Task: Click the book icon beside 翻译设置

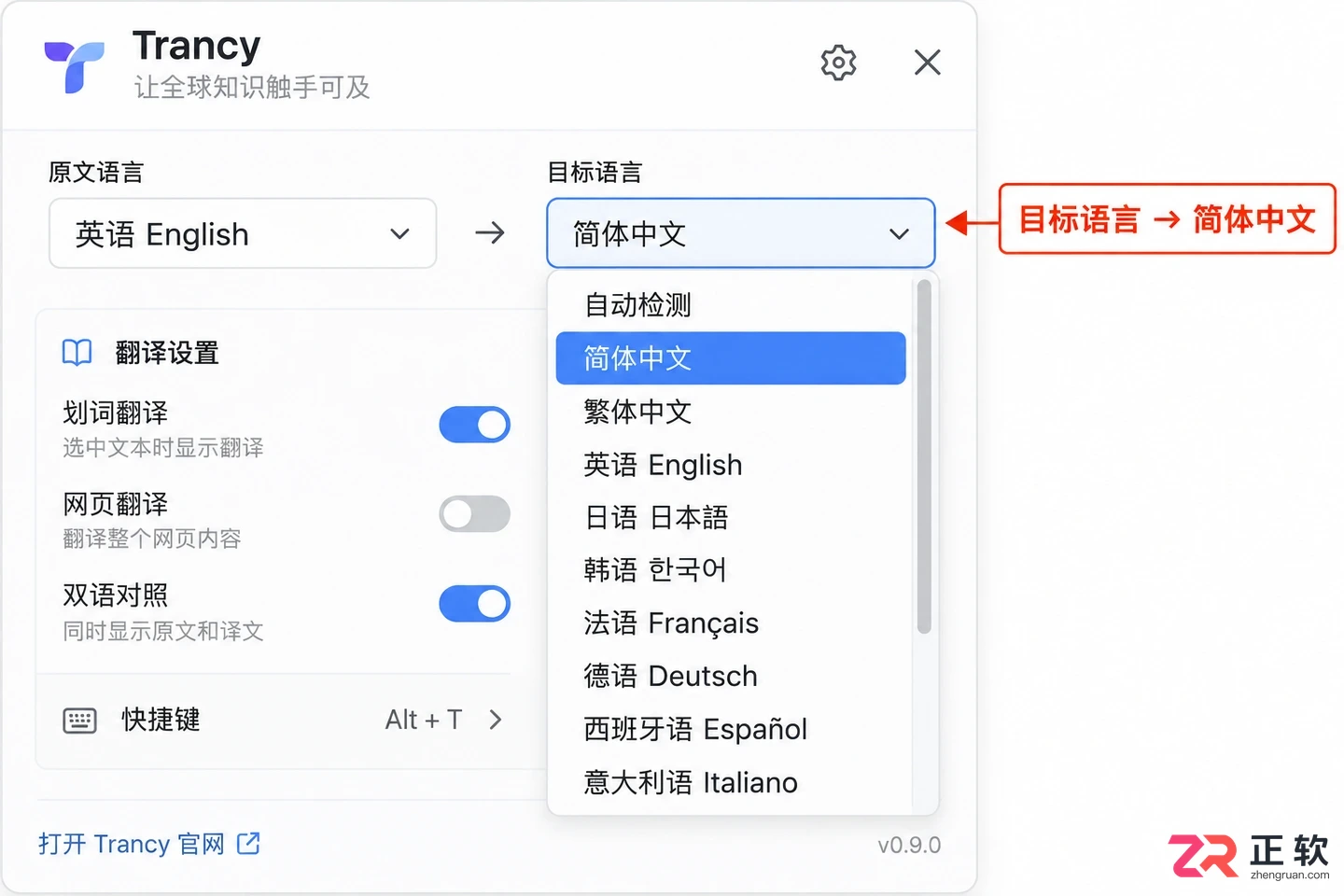Action: coord(77,353)
